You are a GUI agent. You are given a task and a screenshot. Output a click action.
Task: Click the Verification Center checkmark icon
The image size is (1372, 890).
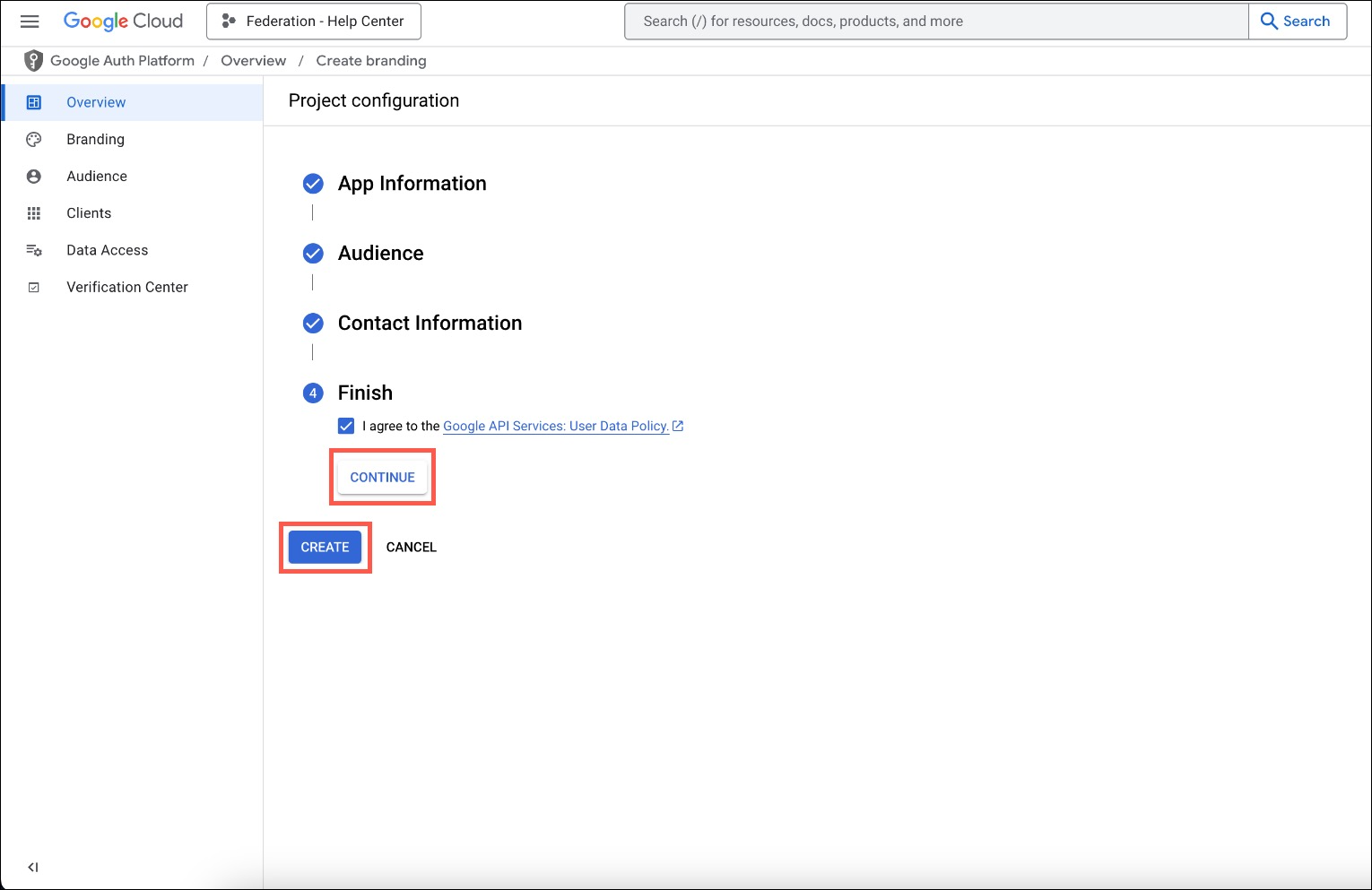point(34,286)
